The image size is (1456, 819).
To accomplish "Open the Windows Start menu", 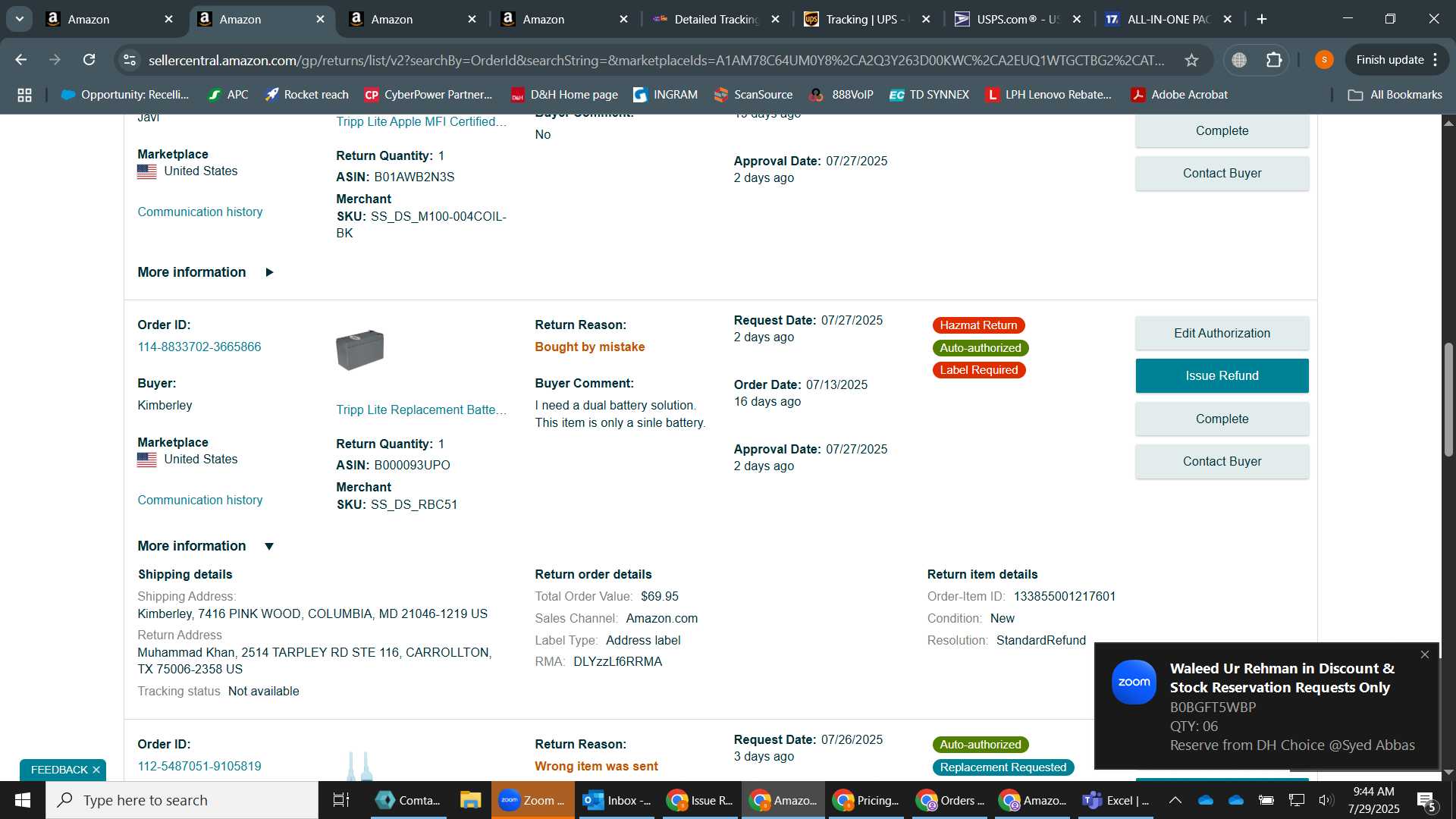I will pyautogui.click(x=22, y=801).
